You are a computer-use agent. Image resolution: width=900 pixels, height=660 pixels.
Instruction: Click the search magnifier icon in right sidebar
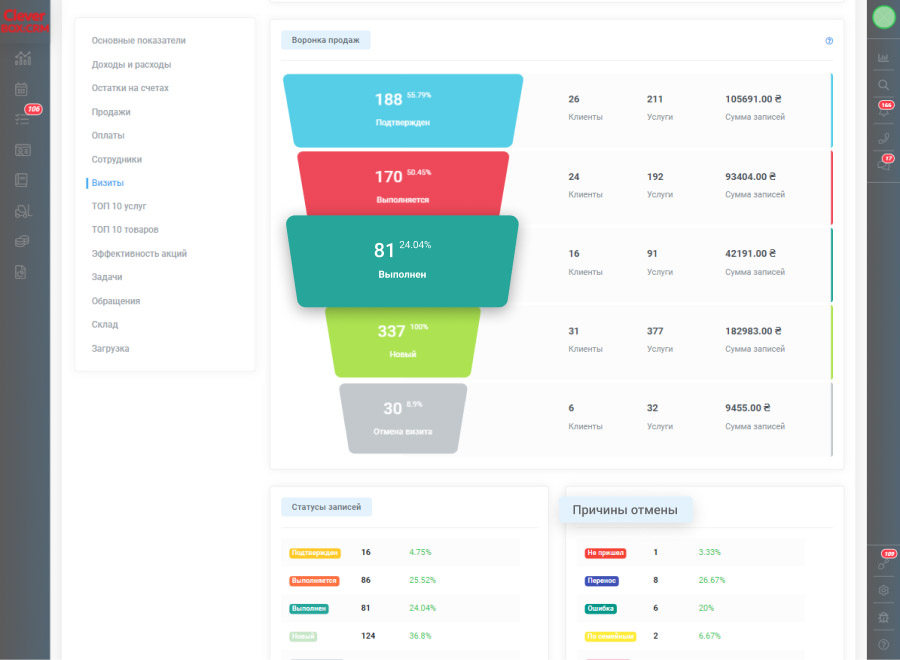tap(883, 86)
